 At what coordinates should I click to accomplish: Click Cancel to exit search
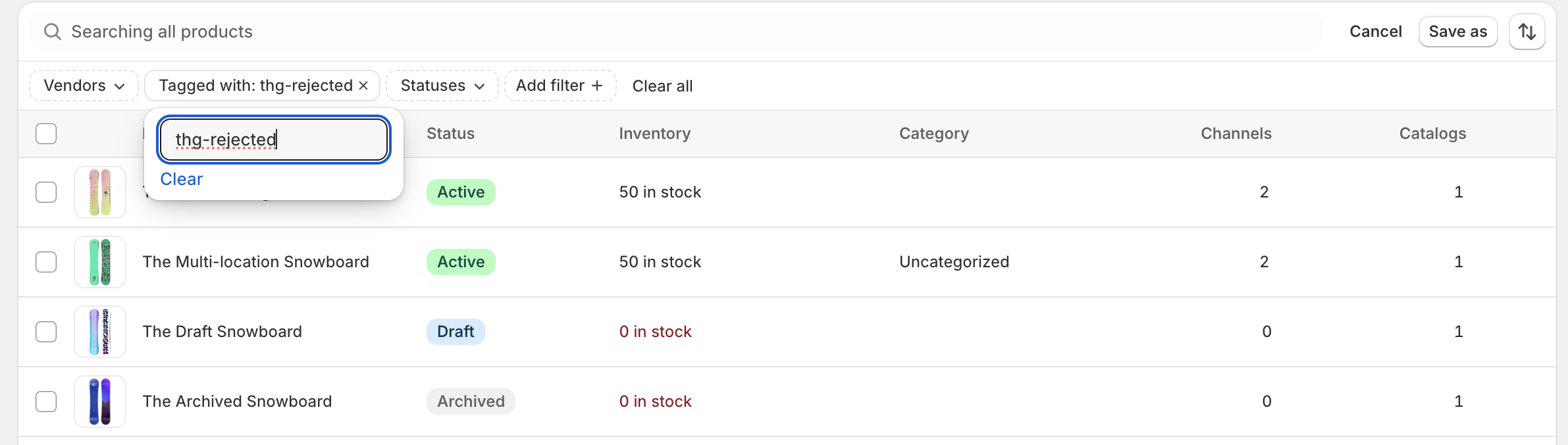pyautogui.click(x=1375, y=32)
